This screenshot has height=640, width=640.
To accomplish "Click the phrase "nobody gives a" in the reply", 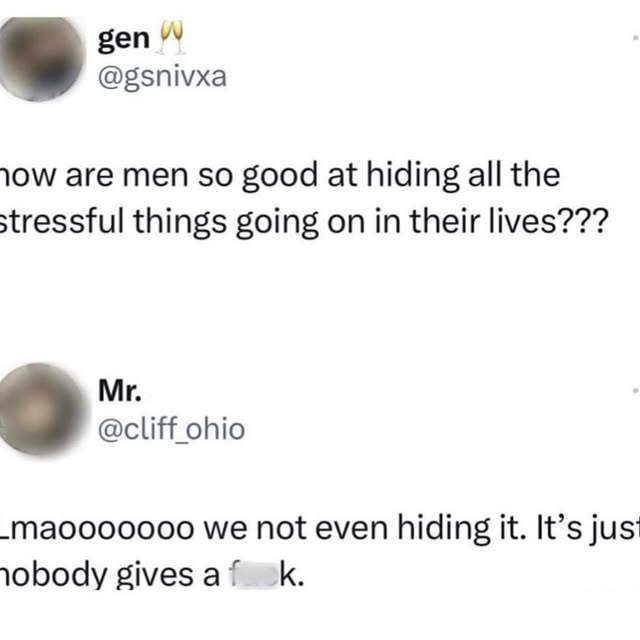I will [109, 576].
